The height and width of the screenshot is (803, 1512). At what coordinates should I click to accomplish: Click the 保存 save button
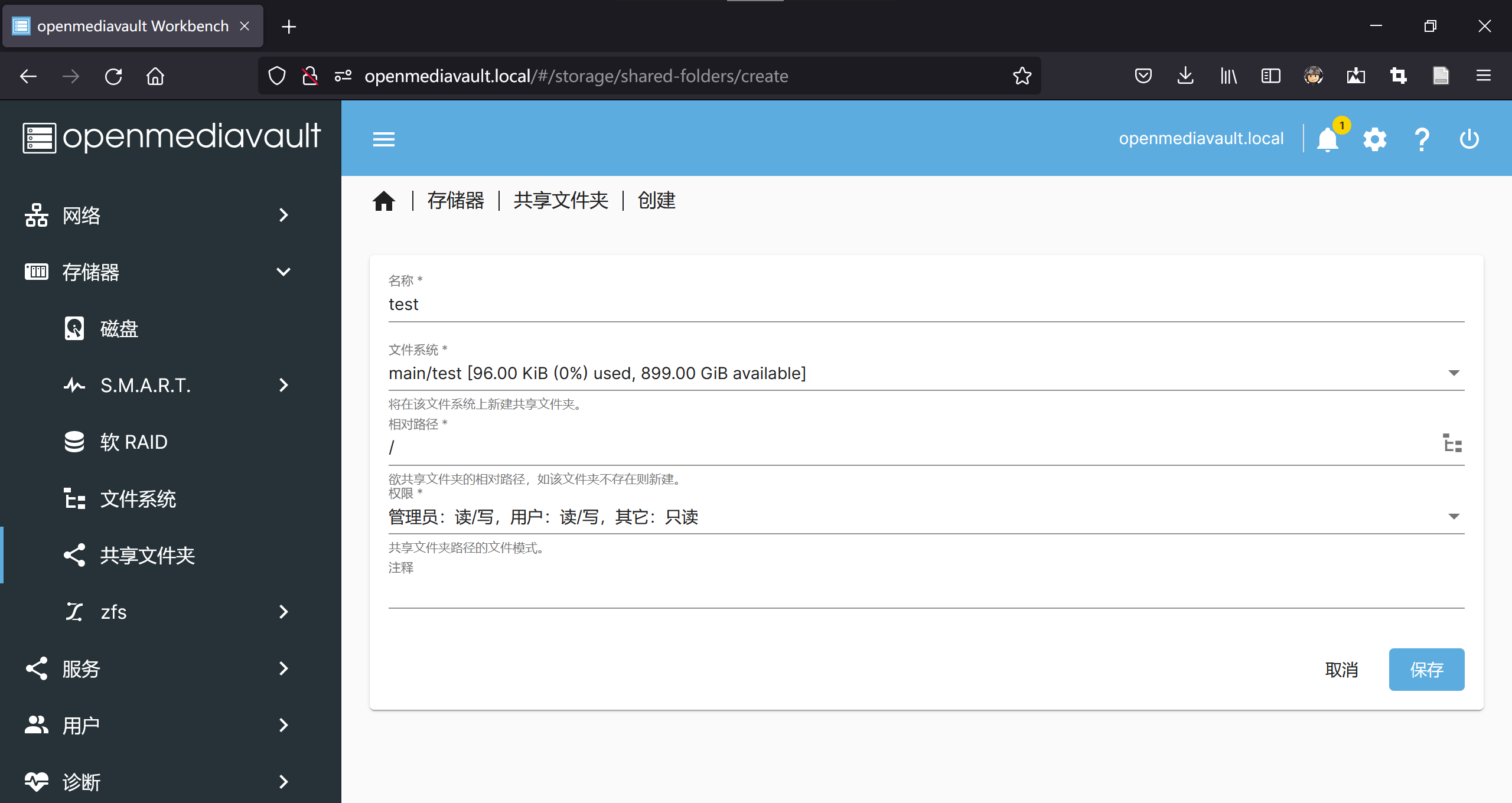click(x=1426, y=670)
